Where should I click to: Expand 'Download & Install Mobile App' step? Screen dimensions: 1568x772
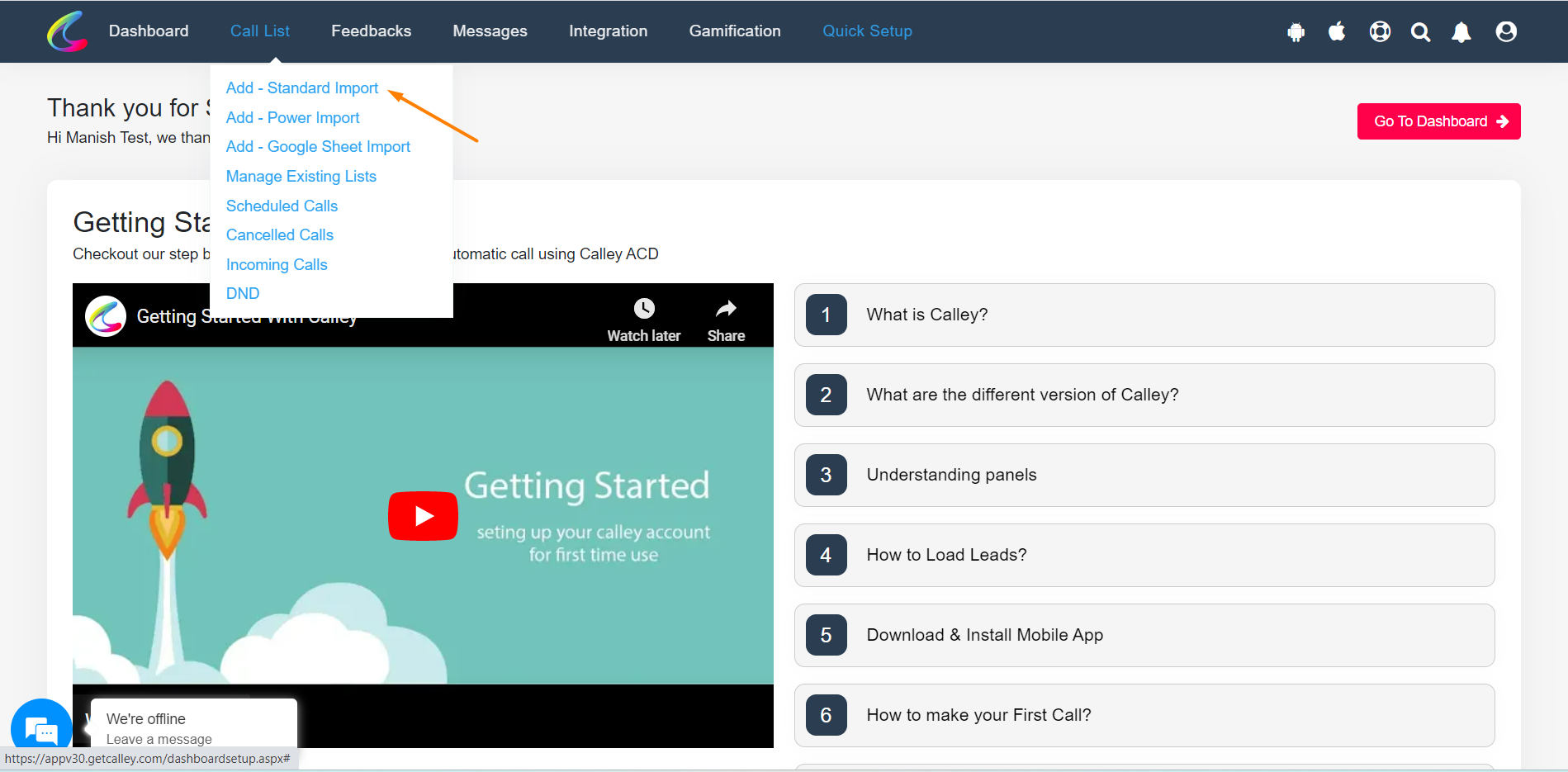(x=1144, y=635)
